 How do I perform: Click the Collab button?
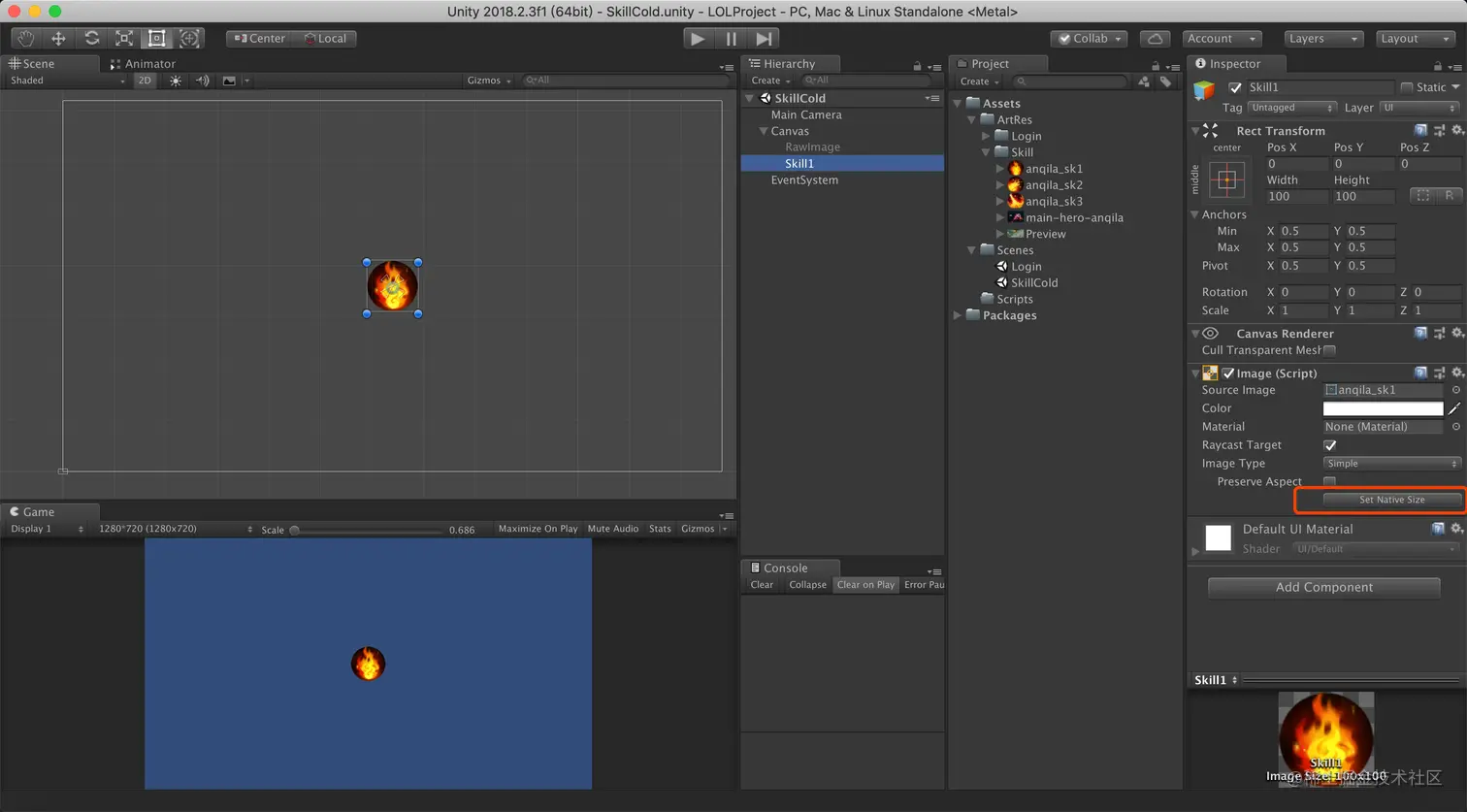1090,39
